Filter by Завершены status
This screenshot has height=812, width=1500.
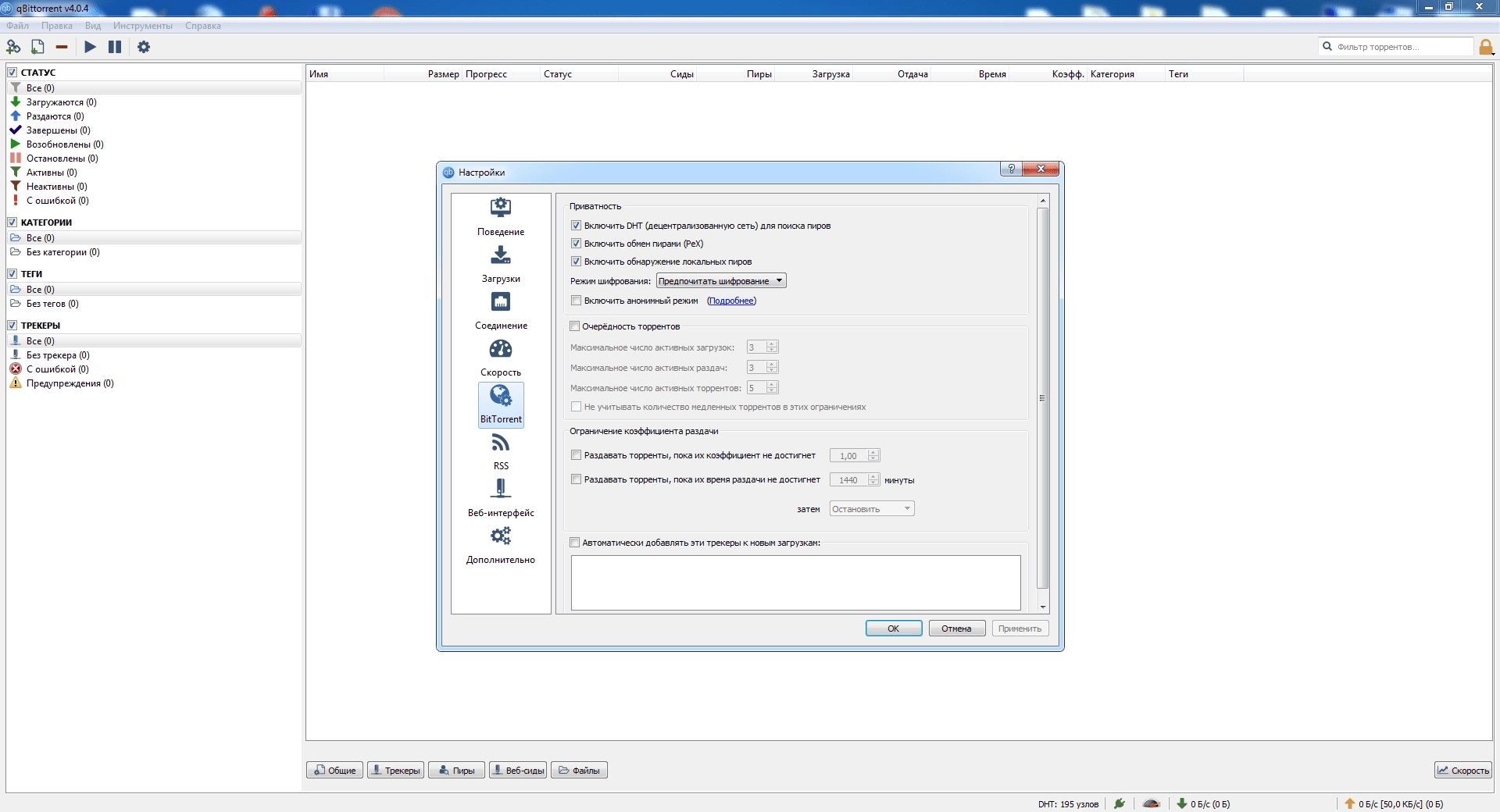pos(58,130)
